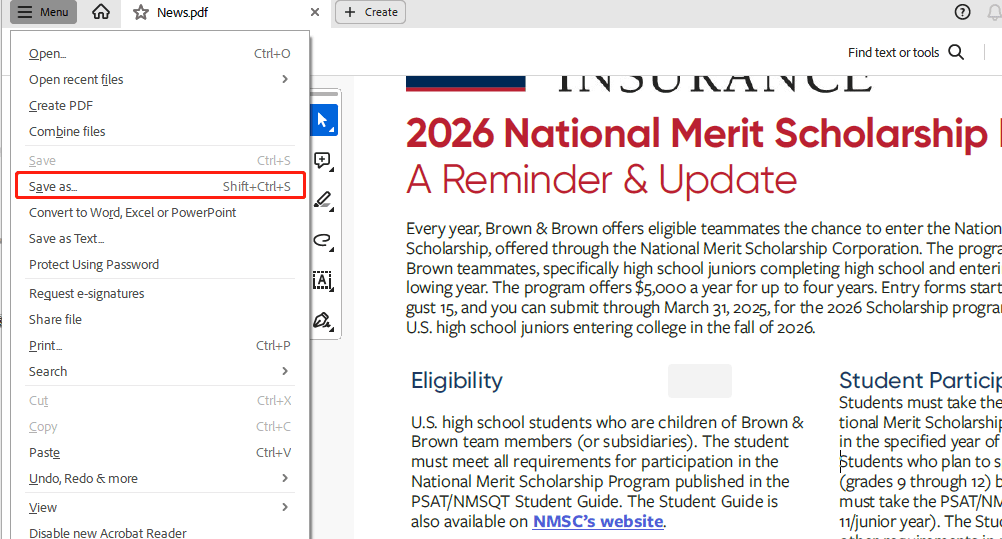Star the News.pdf document
This screenshot has height=539, width=1002.
pos(141,12)
